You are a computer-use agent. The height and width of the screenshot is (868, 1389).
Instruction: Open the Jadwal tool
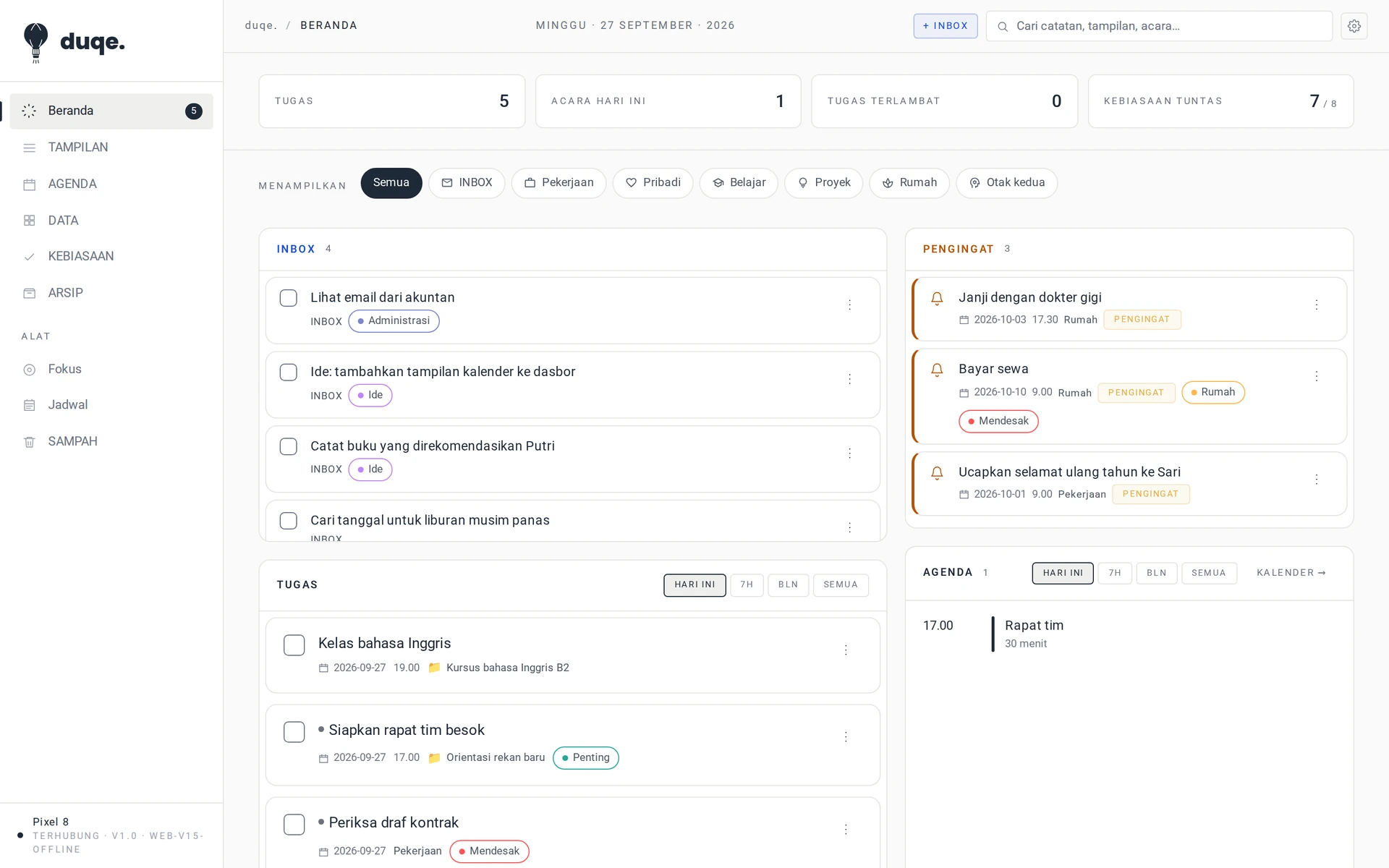click(111, 405)
